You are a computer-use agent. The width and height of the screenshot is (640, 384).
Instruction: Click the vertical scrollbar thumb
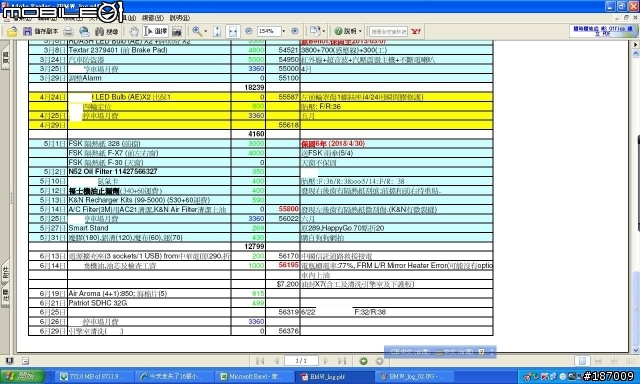(635, 309)
